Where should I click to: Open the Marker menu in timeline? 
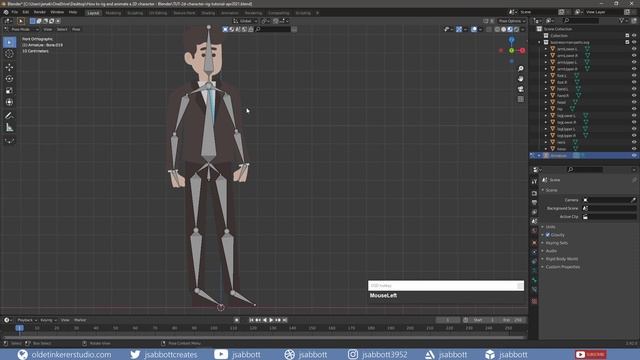click(80, 320)
